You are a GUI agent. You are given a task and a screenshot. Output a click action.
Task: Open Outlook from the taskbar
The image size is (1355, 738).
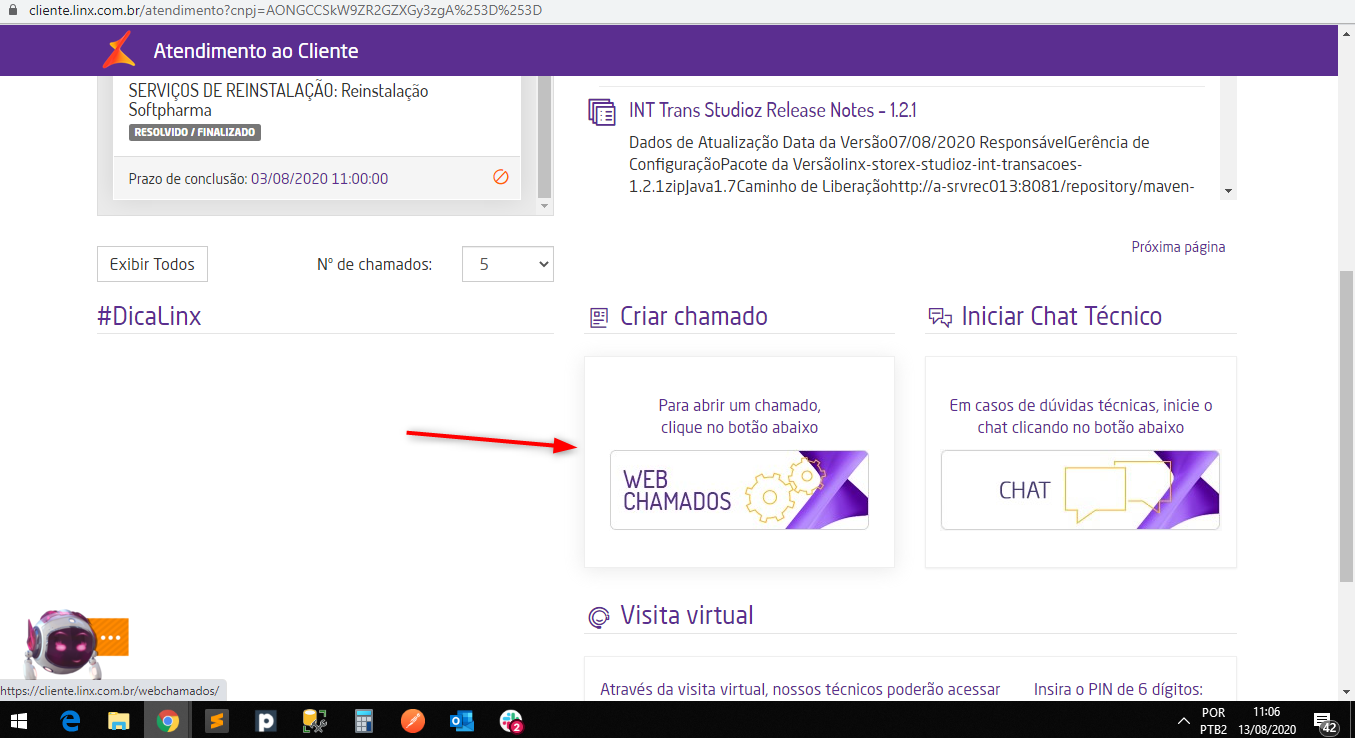tap(462, 720)
